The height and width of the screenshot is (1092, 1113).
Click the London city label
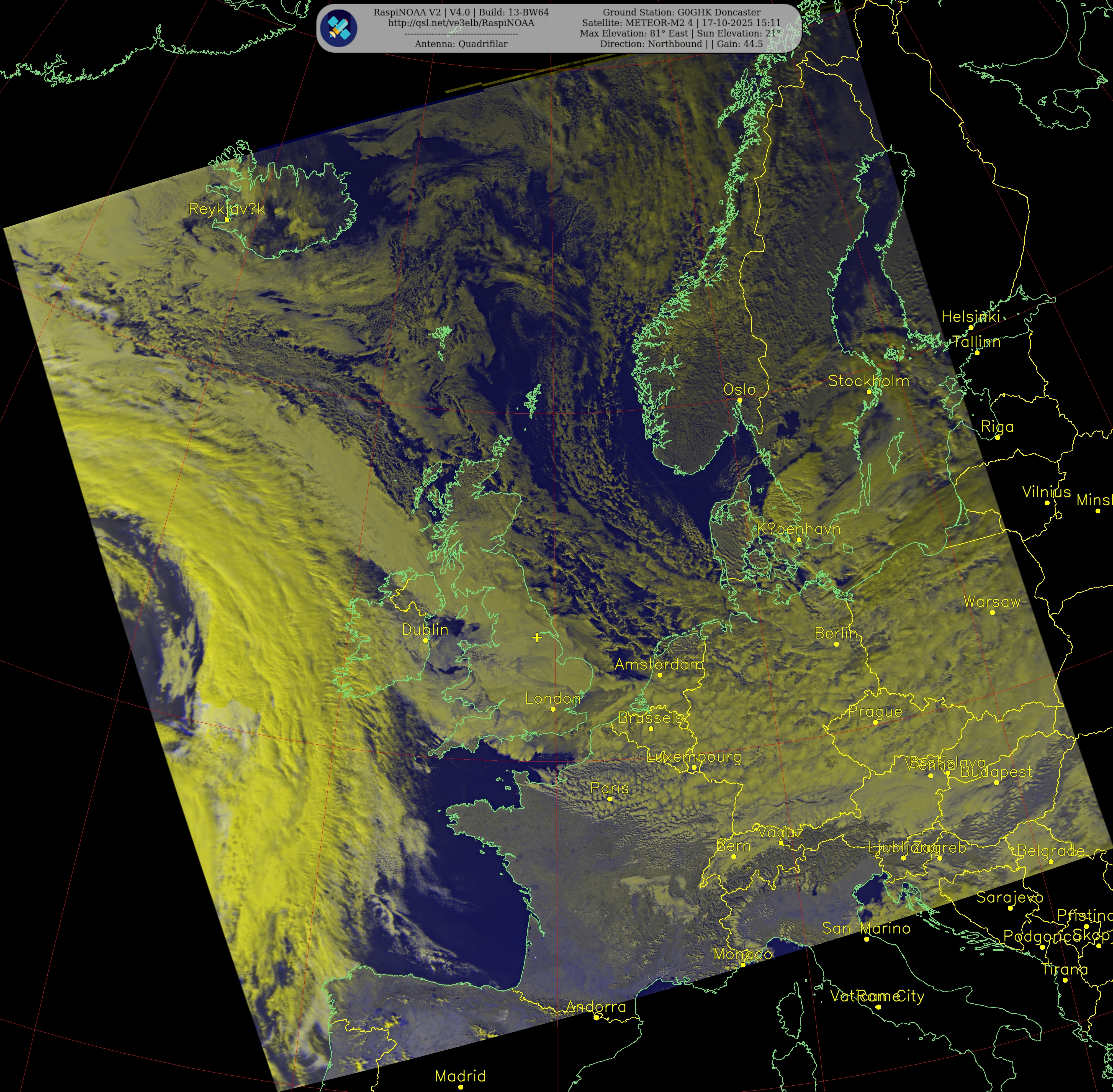tap(553, 699)
